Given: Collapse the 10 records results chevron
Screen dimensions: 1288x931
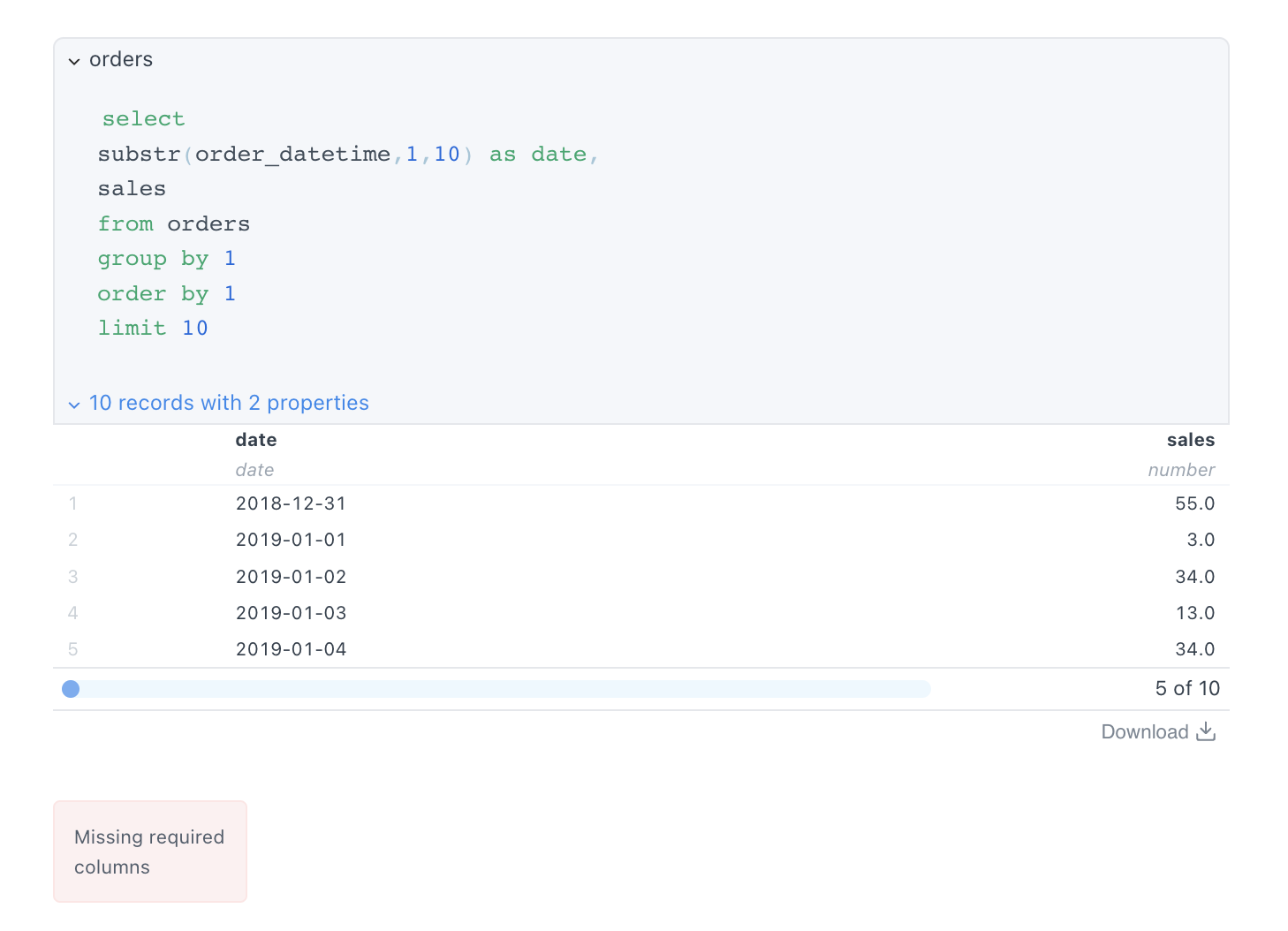Looking at the screenshot, I should click(74, 405).
